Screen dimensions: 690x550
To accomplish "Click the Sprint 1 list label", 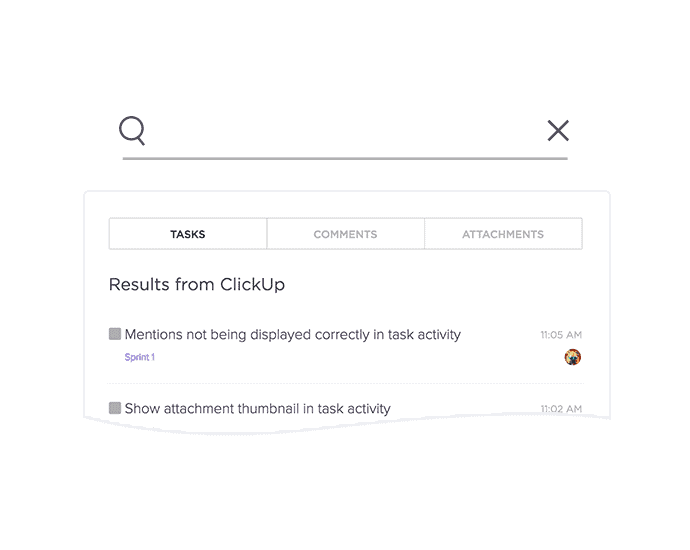I will 139,357.
